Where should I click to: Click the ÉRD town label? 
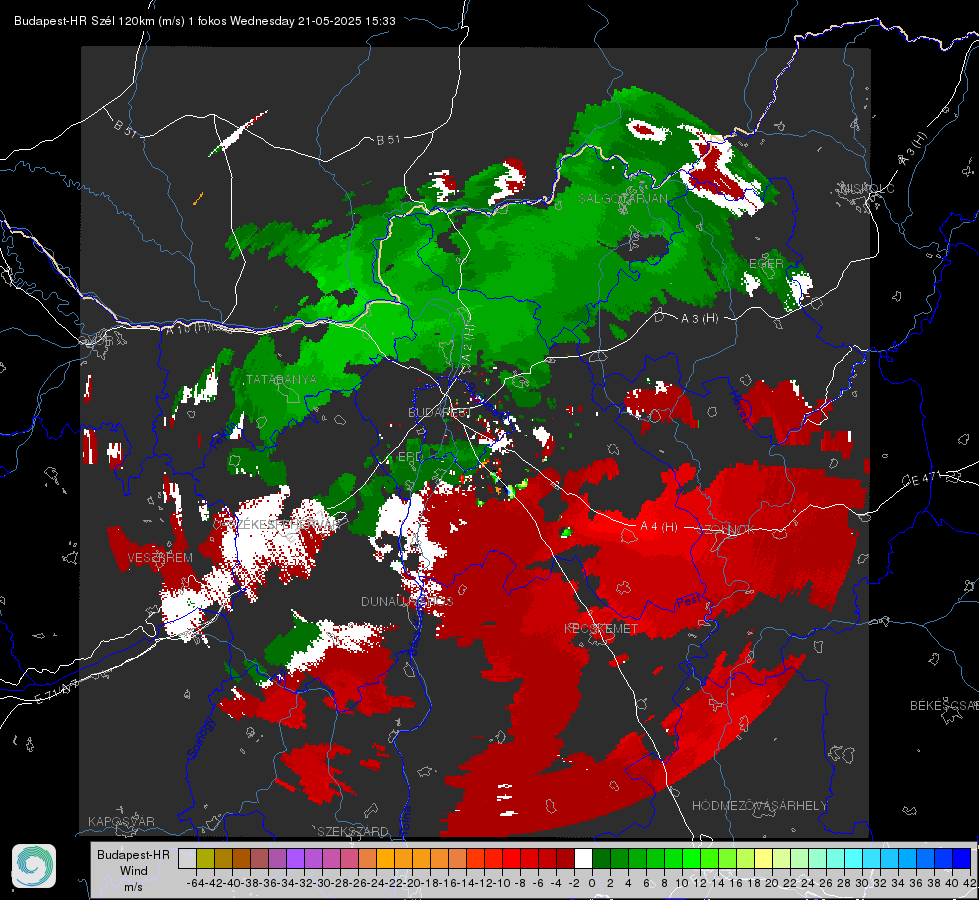[410, 457]
